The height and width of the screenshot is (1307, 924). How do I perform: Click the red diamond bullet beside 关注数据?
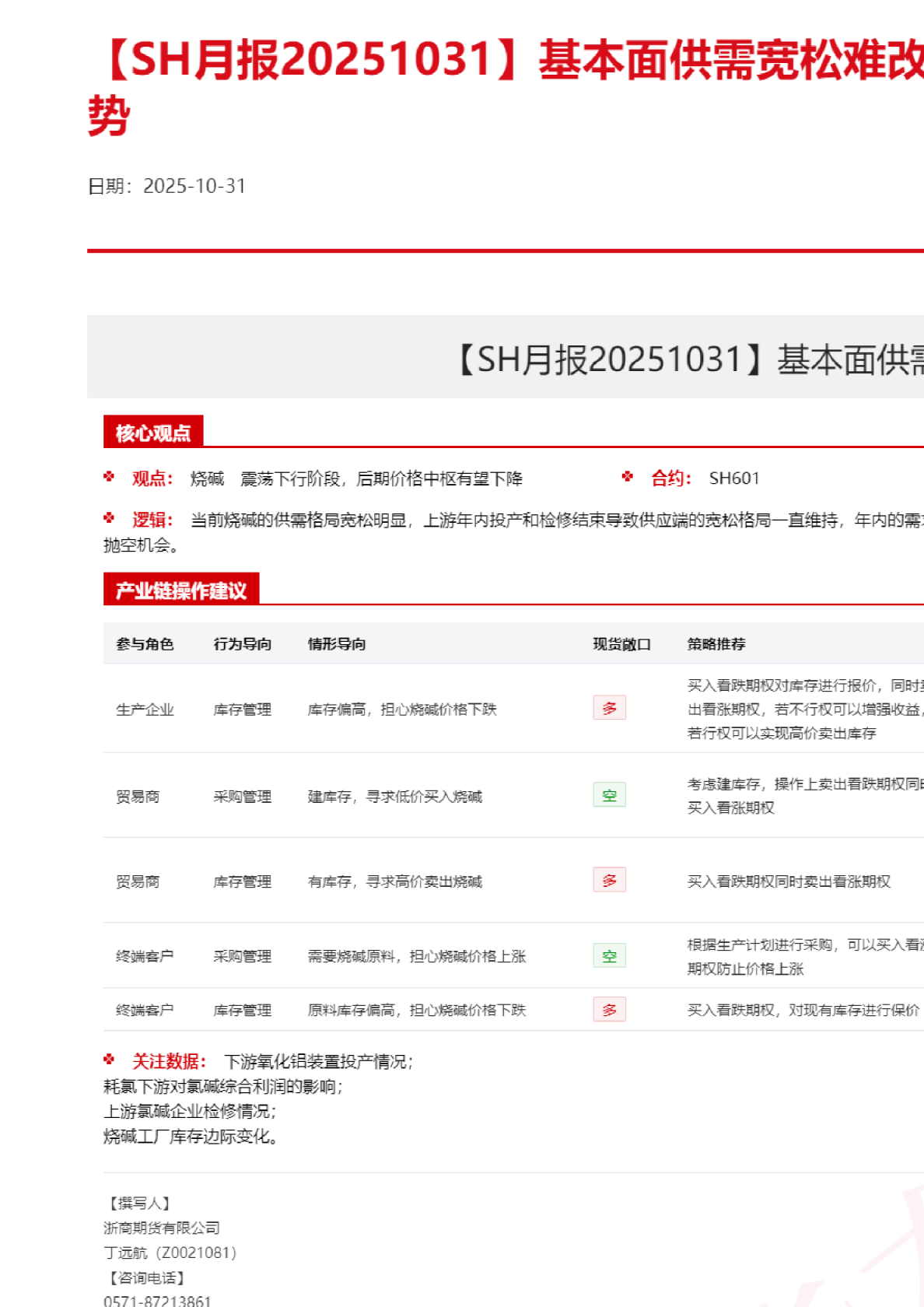tap(109, 1060)
